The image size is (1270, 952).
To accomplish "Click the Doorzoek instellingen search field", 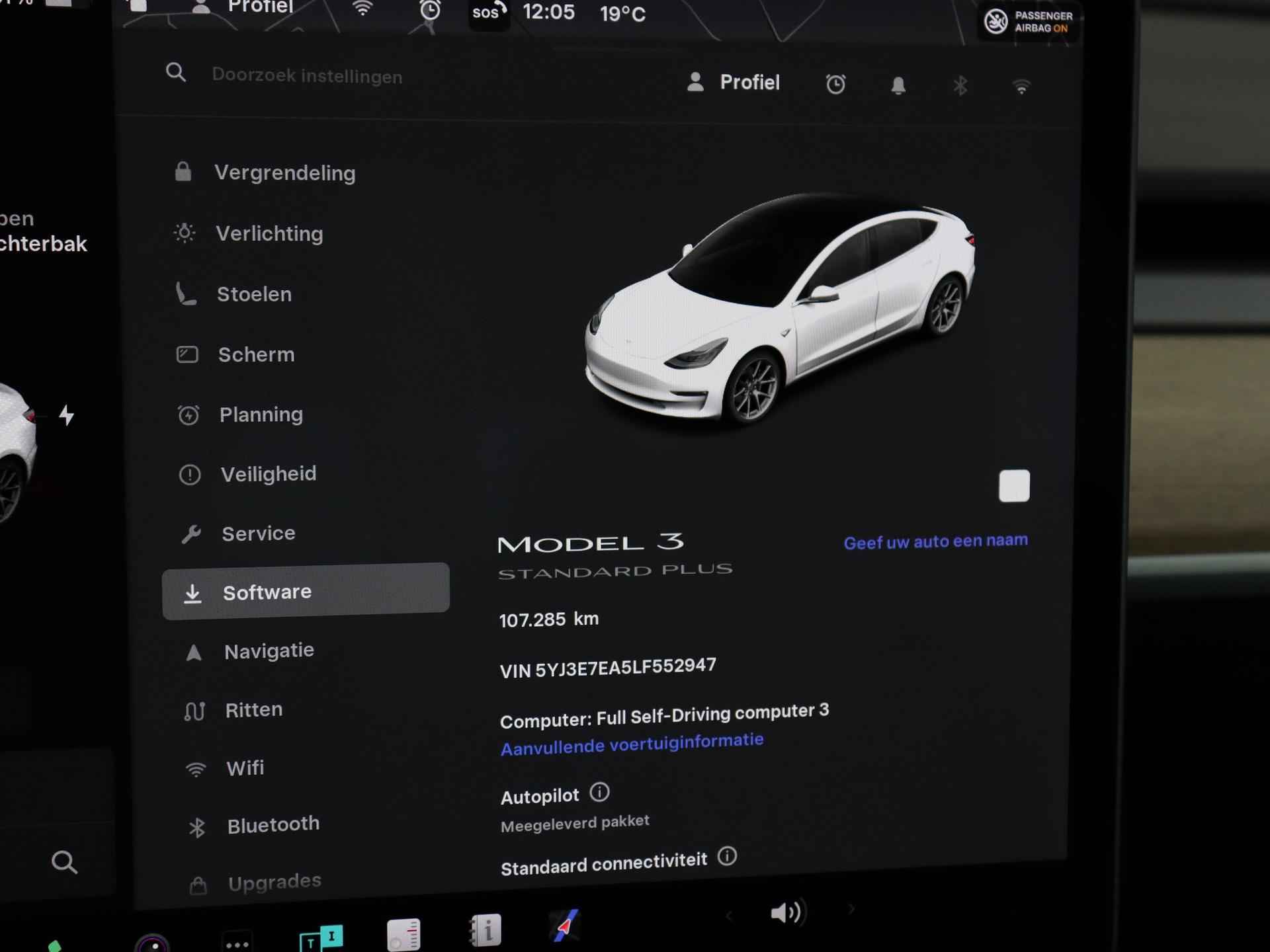I will click(x=307, y=76).
